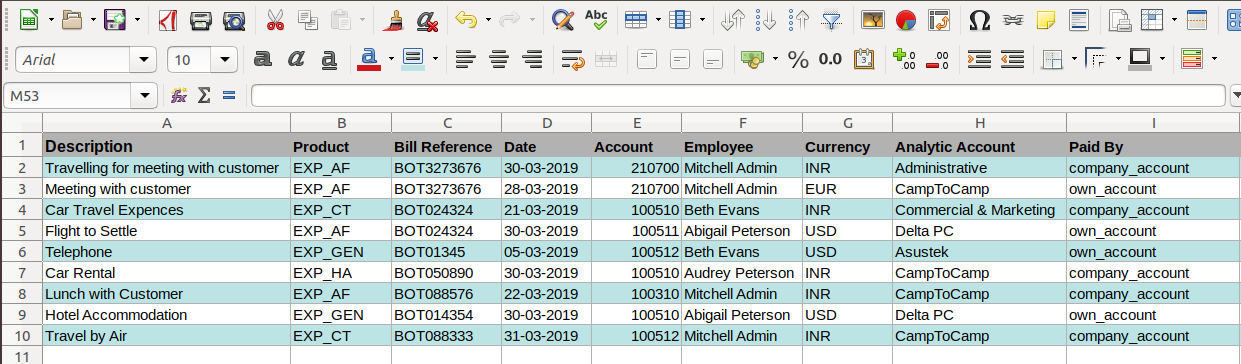Click into the formula input line

(x=738, y=96)
